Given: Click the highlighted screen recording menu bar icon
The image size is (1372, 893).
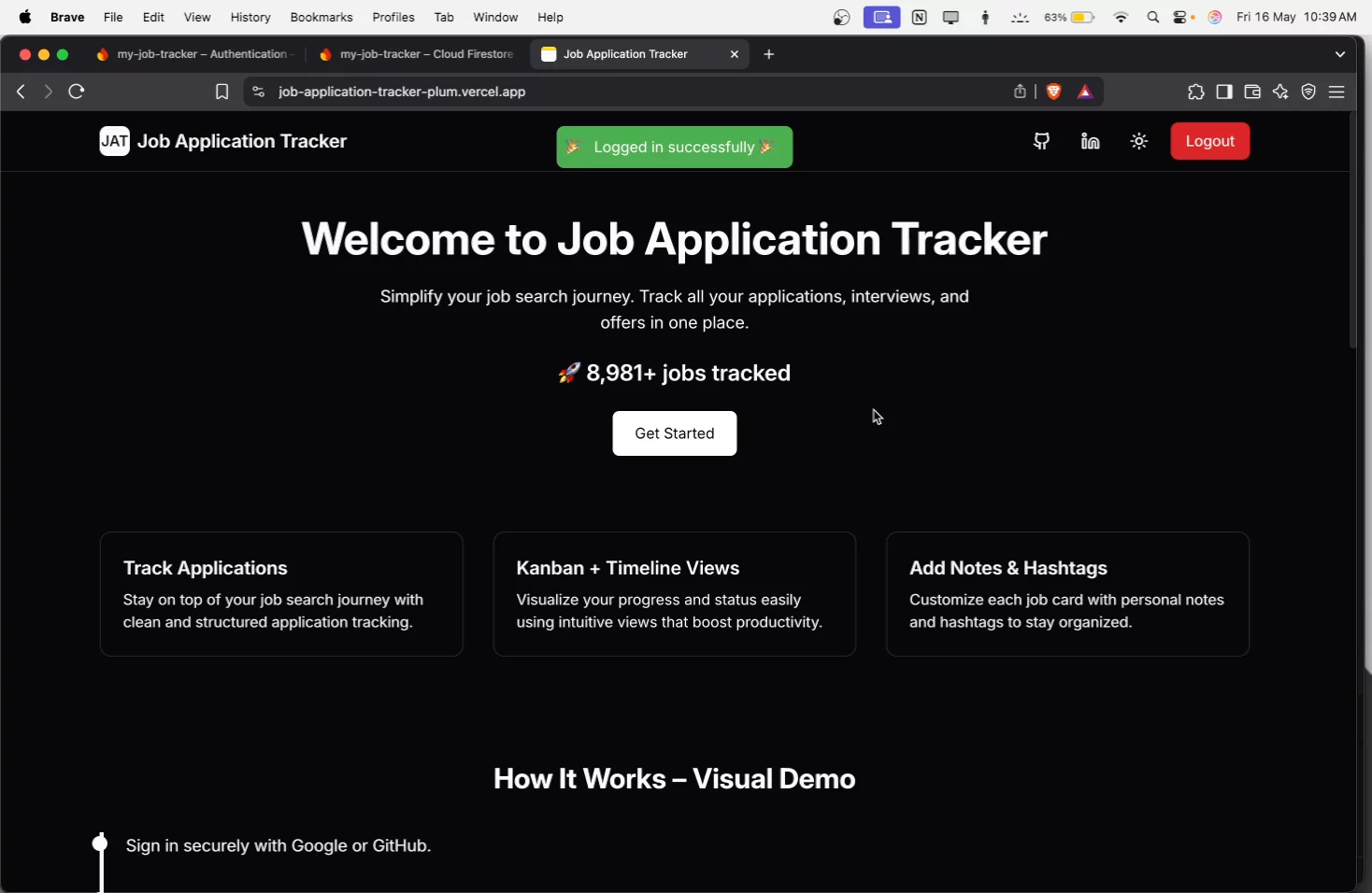Looking at the screenshot, I should click(x=881, y=17).
